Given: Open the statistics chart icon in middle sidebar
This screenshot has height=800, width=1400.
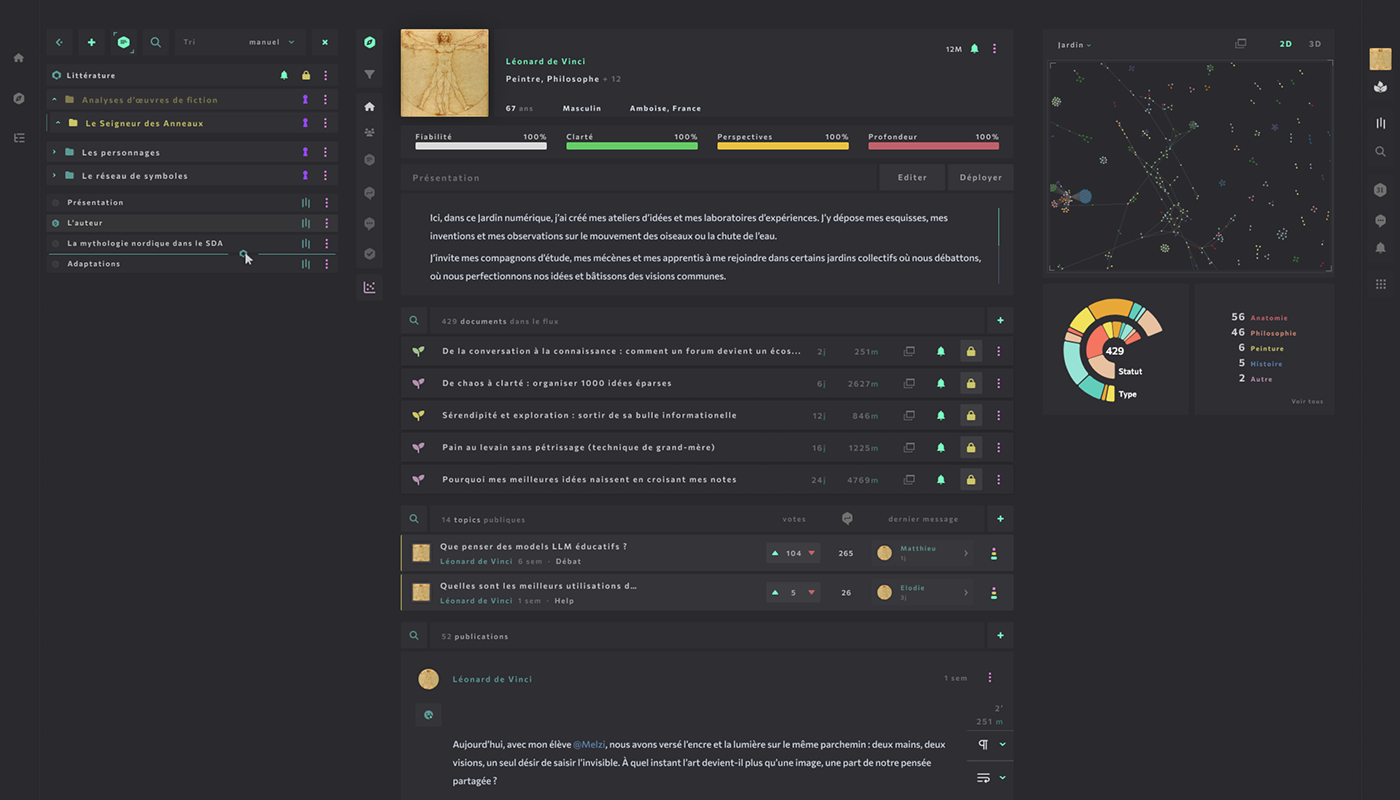Looking at the screenshot, I should coord(369,287).
